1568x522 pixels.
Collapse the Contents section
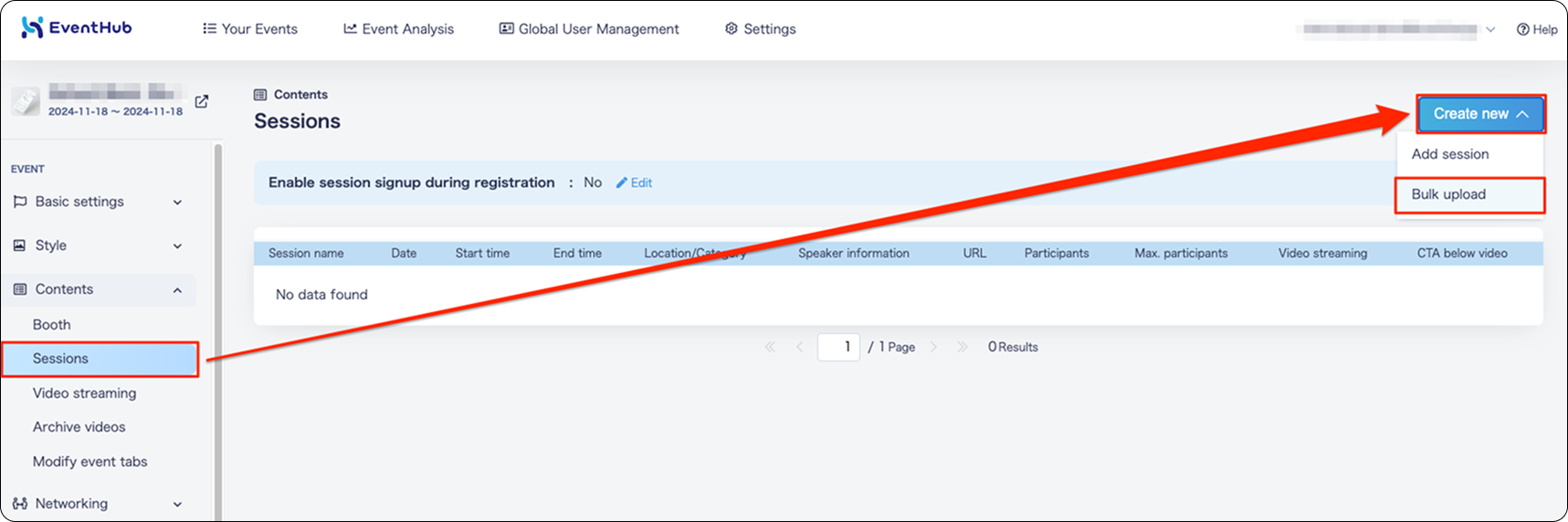click(x=98, y=289)
